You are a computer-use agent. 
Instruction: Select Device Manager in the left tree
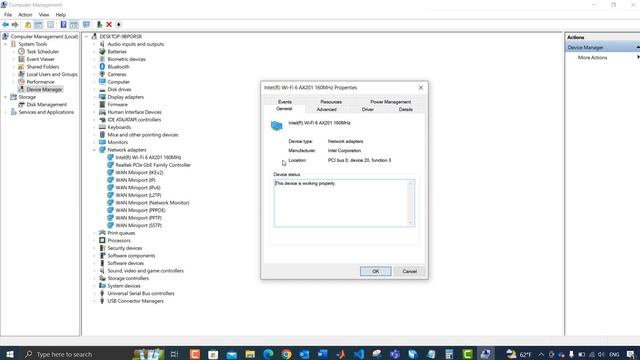pos(44,89)
